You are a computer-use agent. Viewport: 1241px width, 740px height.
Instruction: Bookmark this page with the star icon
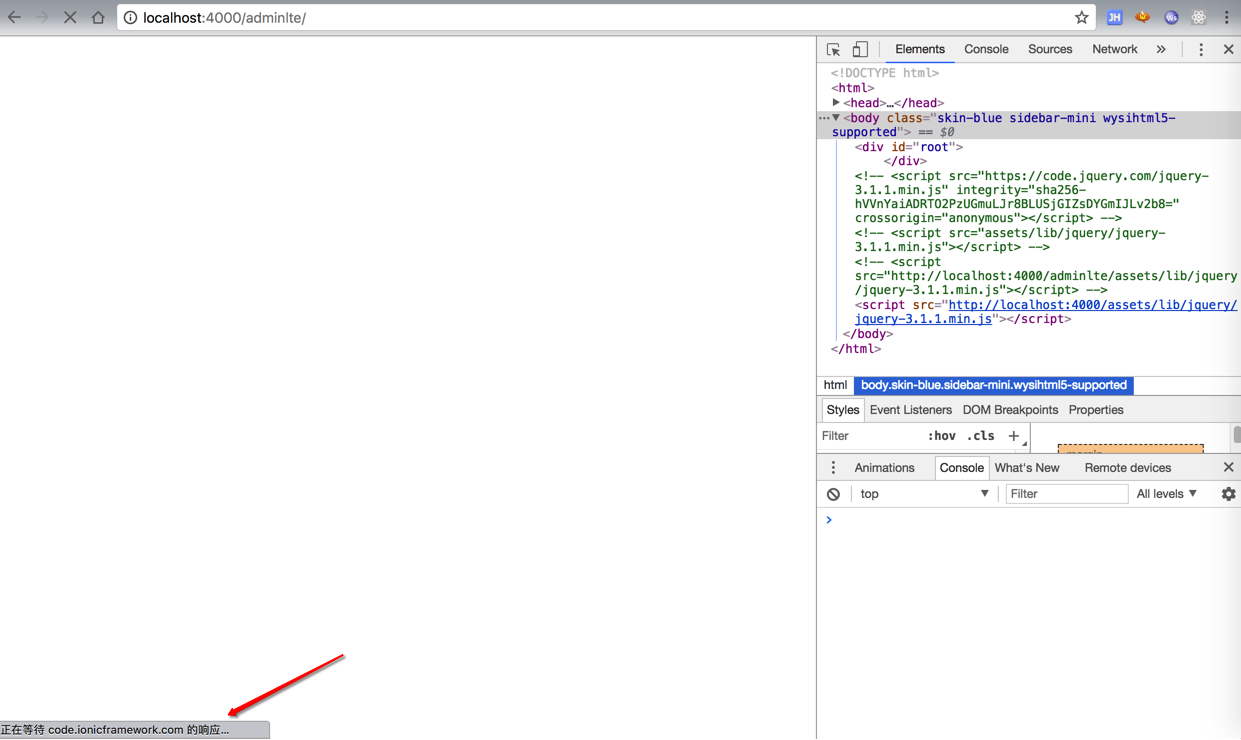point(1081,17)
